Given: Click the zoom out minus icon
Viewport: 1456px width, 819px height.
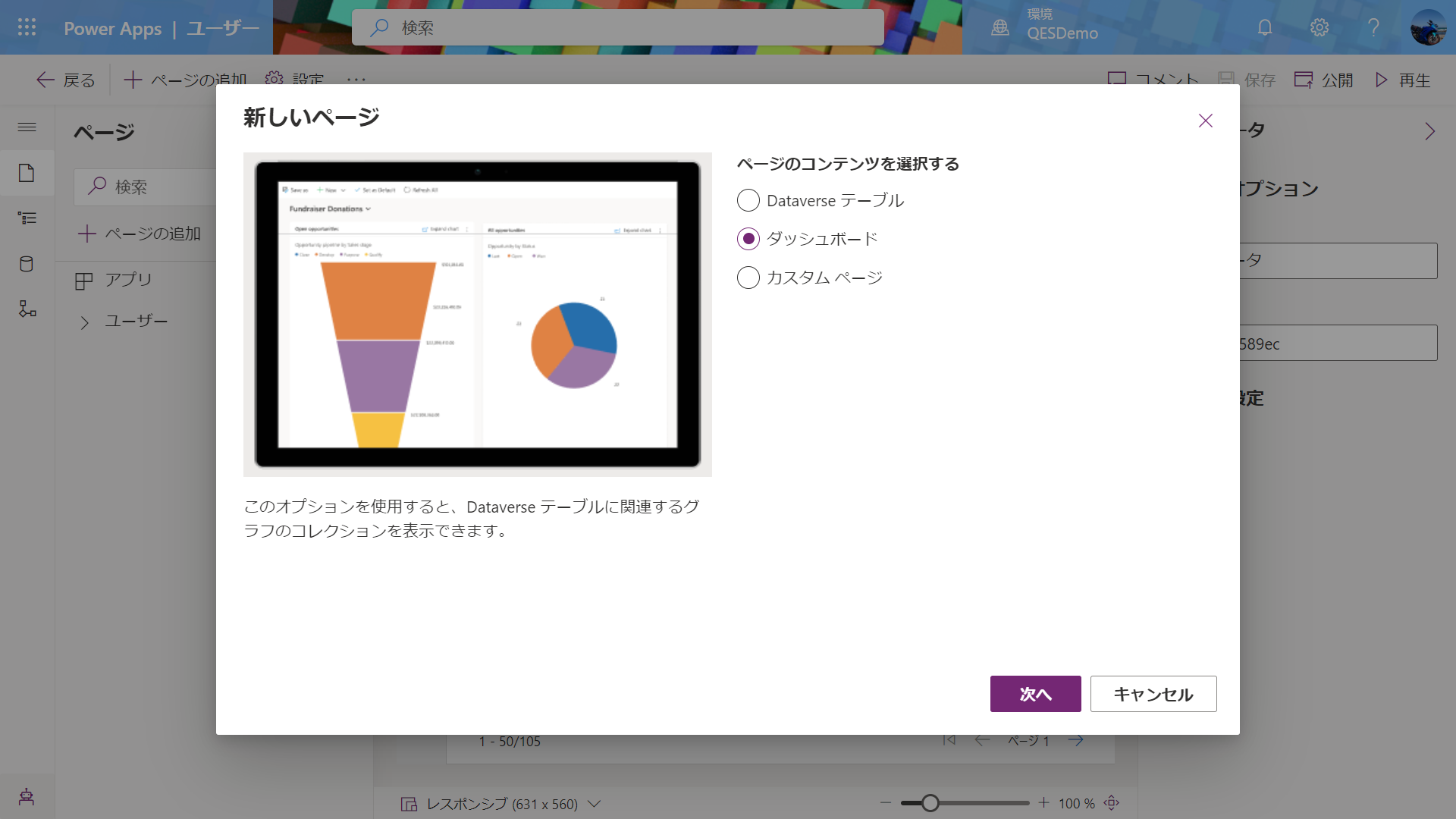Looking at the screenshot, I should [886, 802].
